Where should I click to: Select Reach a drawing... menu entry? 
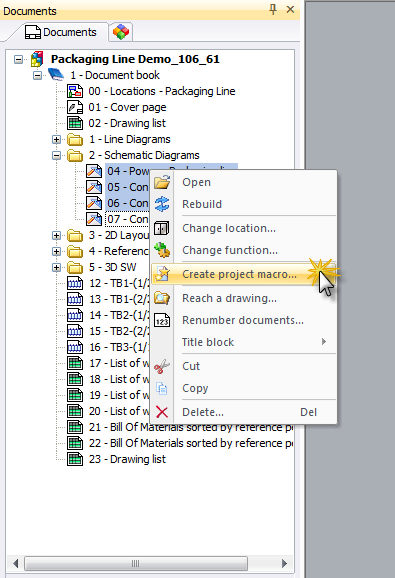click(x=244, y=298)
